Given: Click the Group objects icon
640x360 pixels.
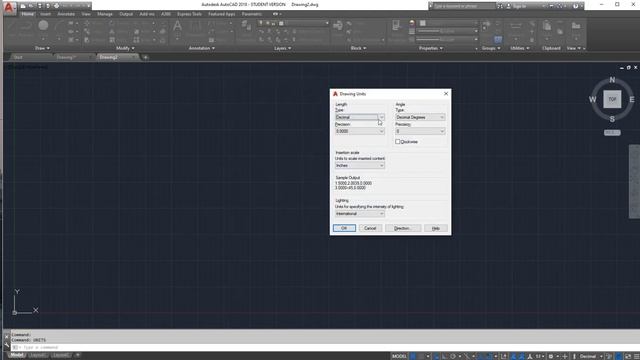Looking at the screenshot, I should pyautogui.click(x=486, y=26).
